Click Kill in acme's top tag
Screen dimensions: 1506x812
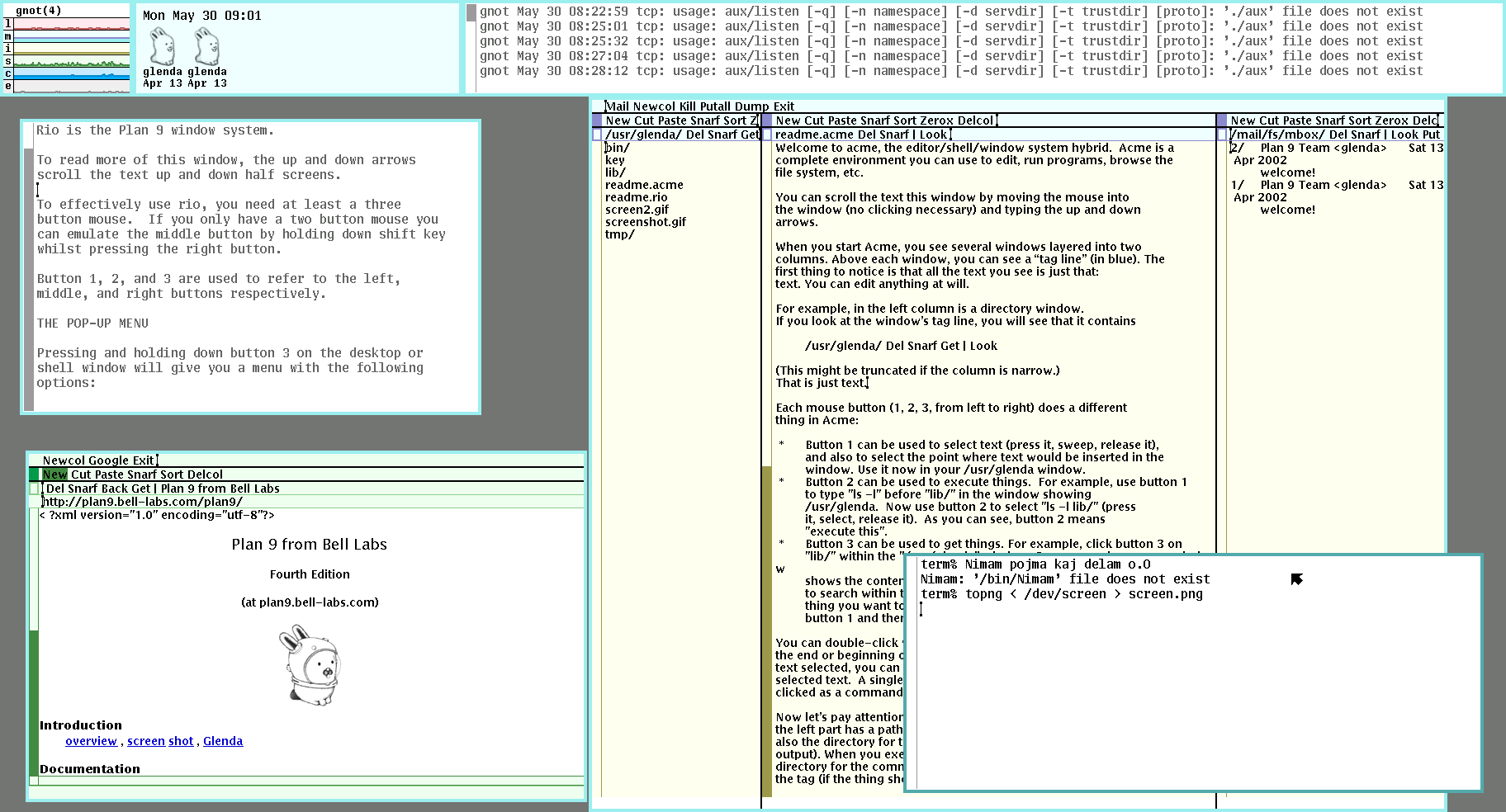pos(688,106)
